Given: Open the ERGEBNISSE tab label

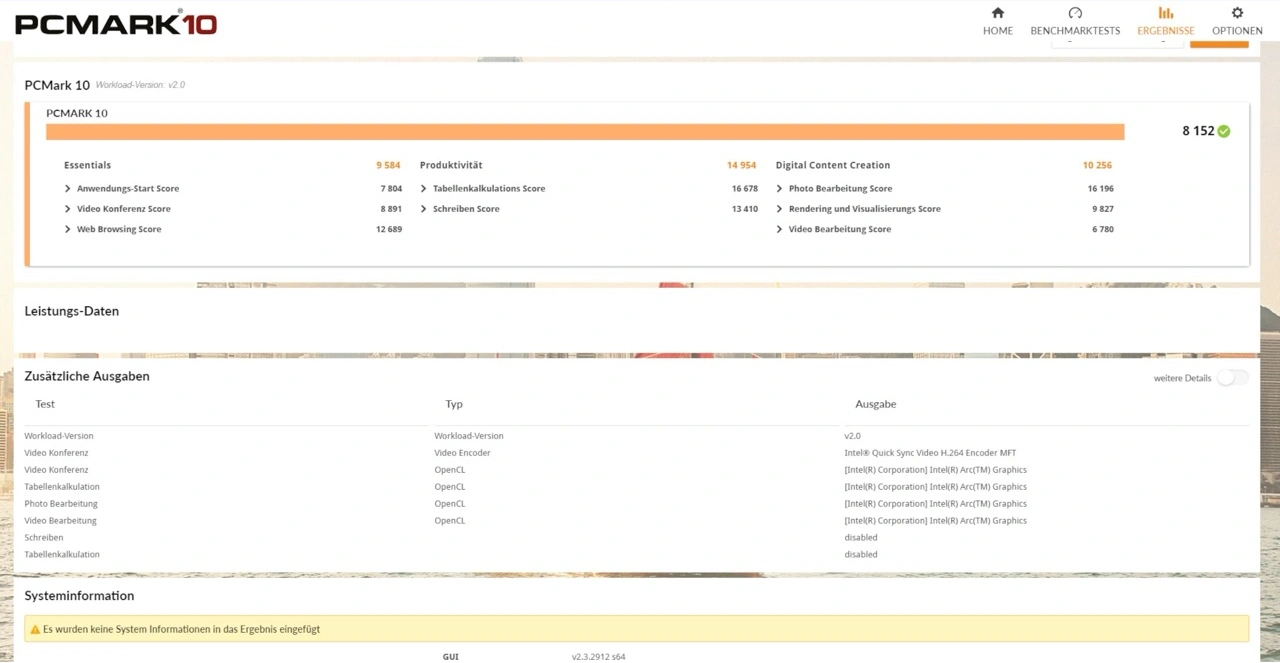Looking at the screenshot, I should pos(1166,31).
